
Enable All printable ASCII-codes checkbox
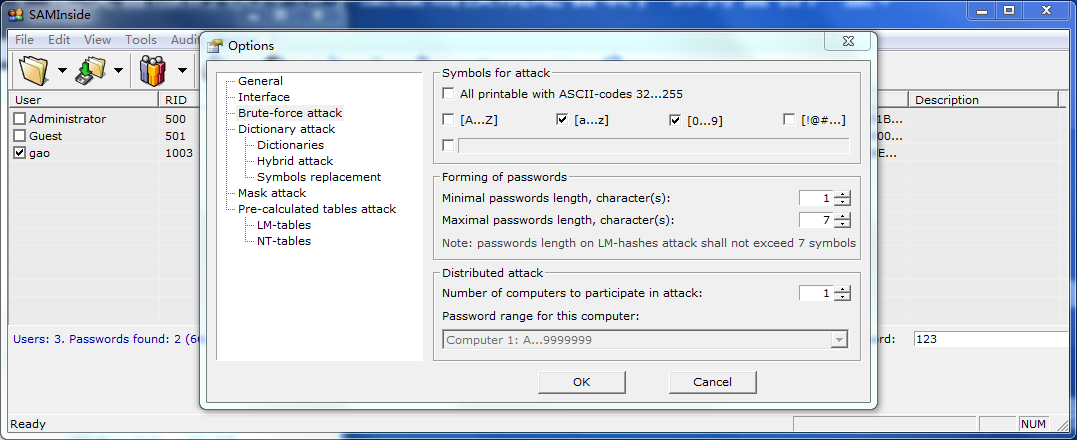click(x=448, y=94)
